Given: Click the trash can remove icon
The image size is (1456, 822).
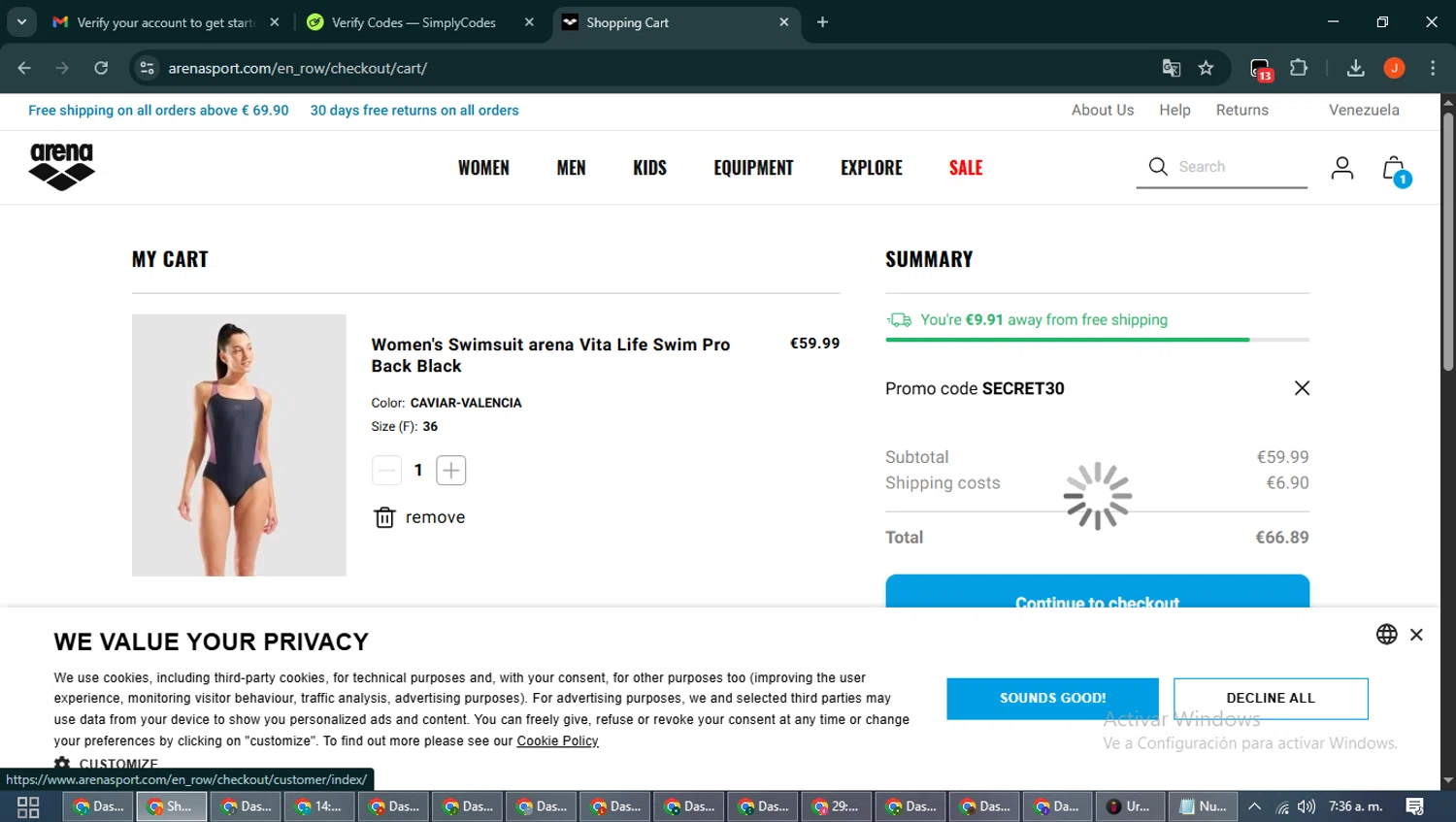Looking at the screenshot, I should [x=384, y=517].
